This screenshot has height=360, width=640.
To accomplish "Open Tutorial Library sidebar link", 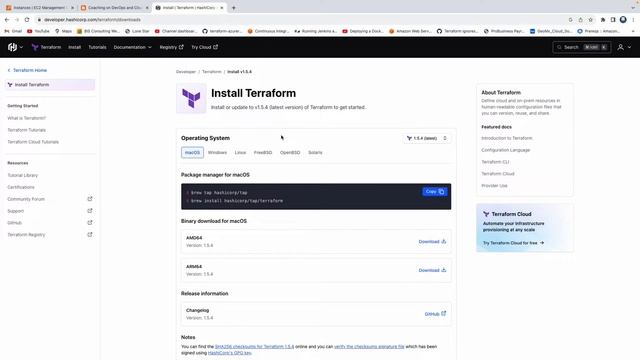I will pyautogui.click(x=22, y=175).
